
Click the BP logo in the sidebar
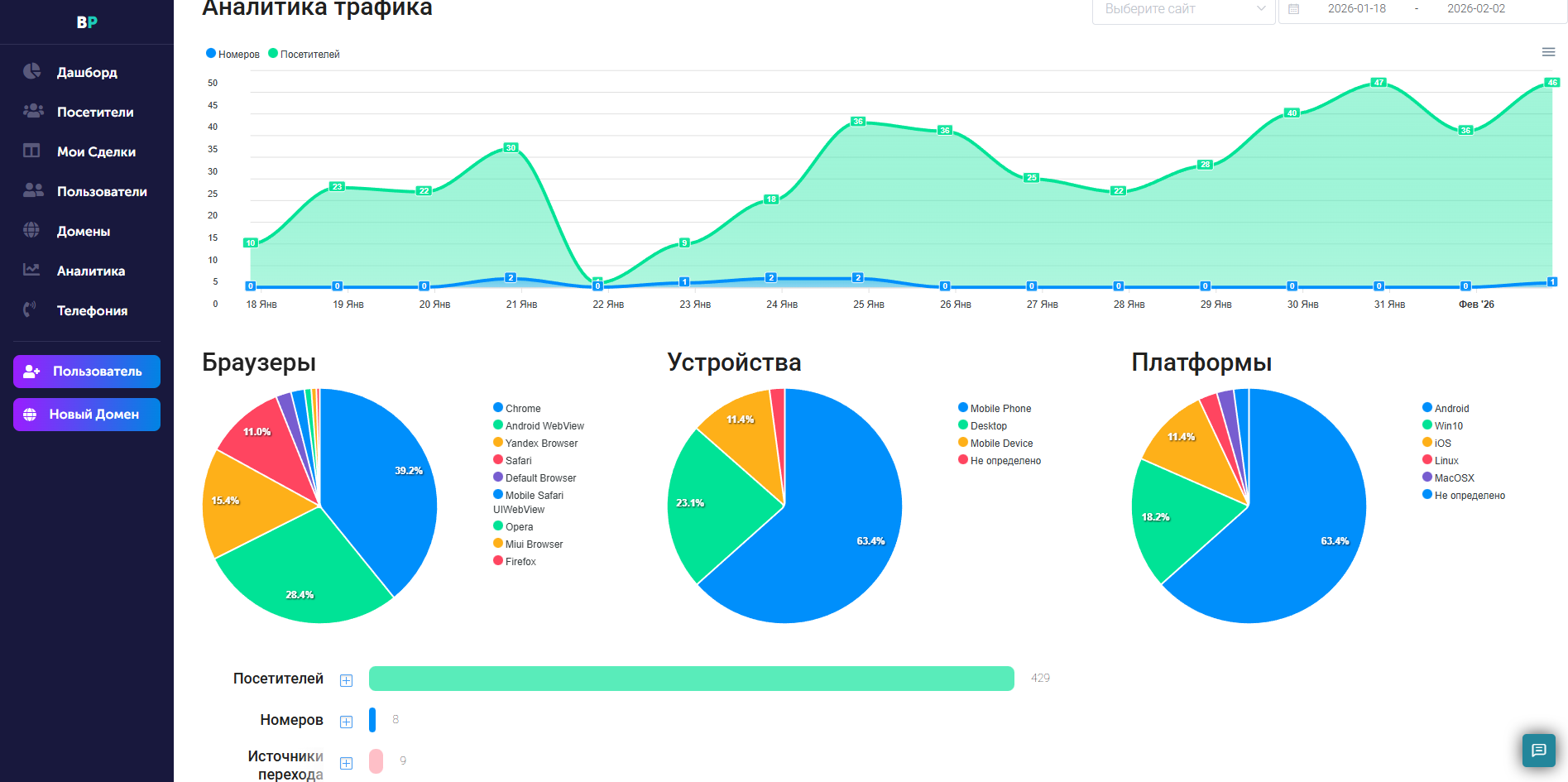(87, 22)
